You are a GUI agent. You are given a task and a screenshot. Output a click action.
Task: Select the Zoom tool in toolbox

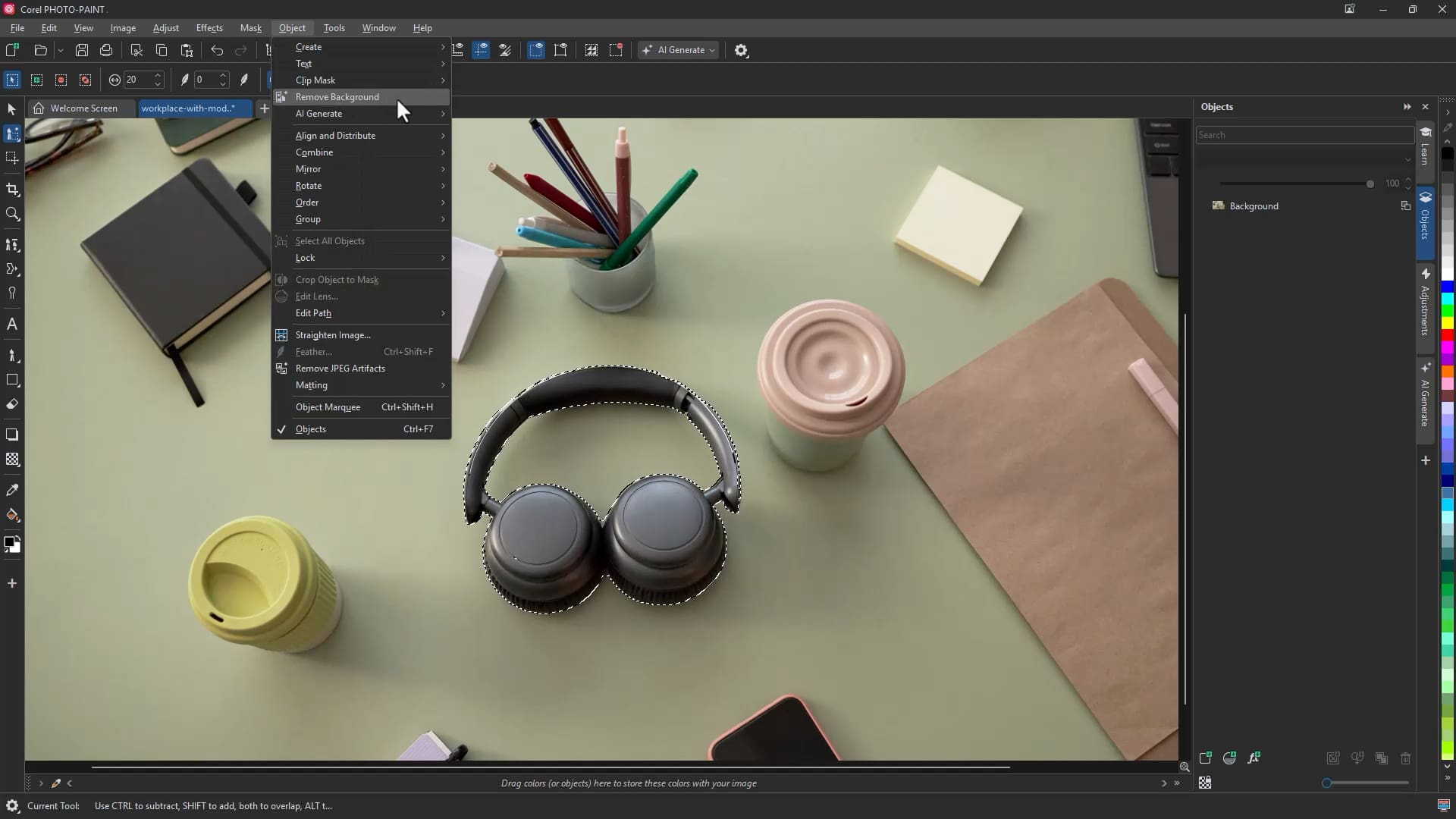coord(12,215)
